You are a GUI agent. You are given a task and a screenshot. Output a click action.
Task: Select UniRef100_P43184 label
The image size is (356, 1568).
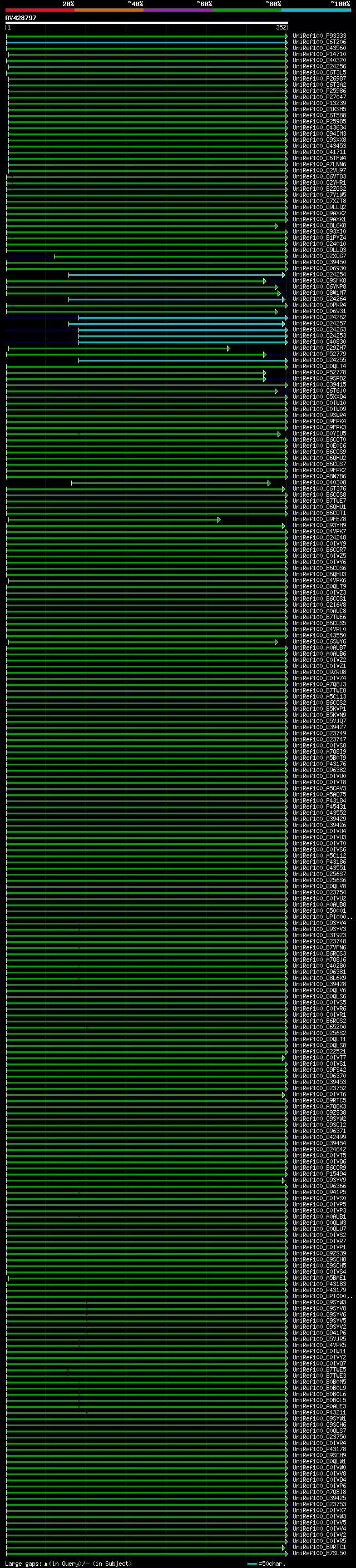[319, 801]
